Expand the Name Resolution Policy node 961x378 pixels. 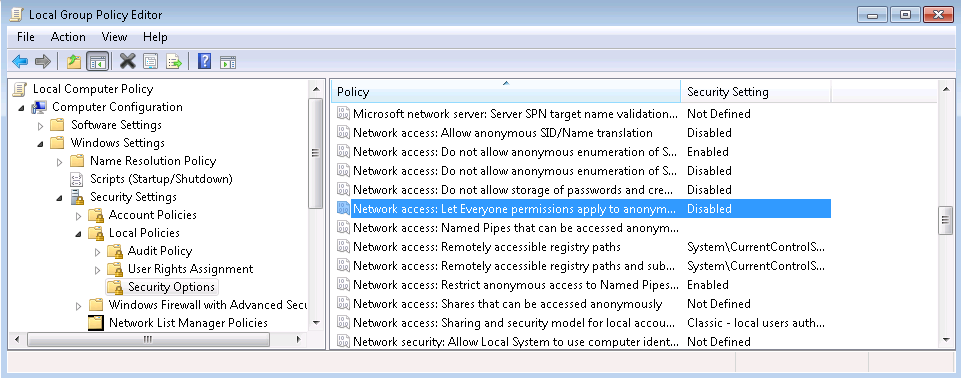click(x=59, y=162)
